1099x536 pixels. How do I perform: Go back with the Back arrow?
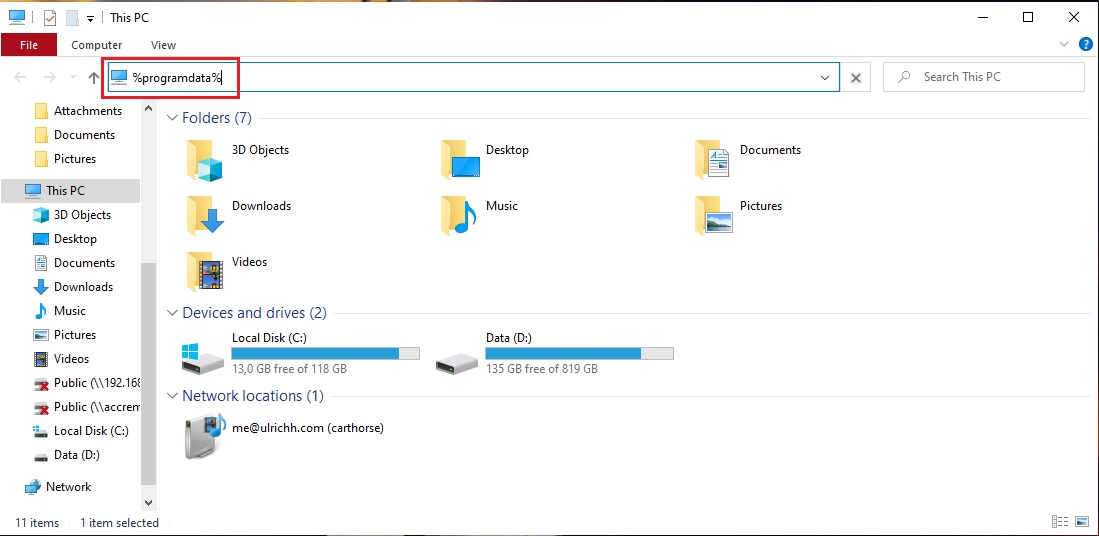pos(20,78)
